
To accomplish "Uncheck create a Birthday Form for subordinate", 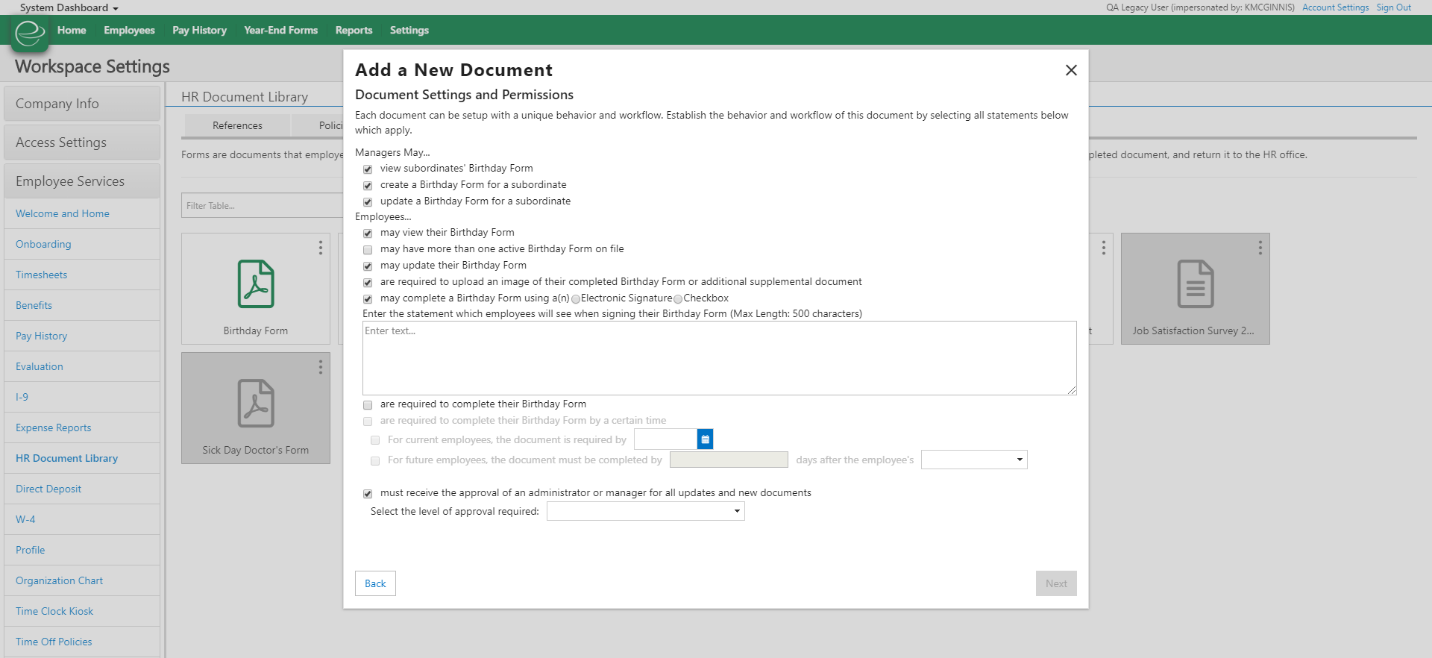I will pos(368,185).
